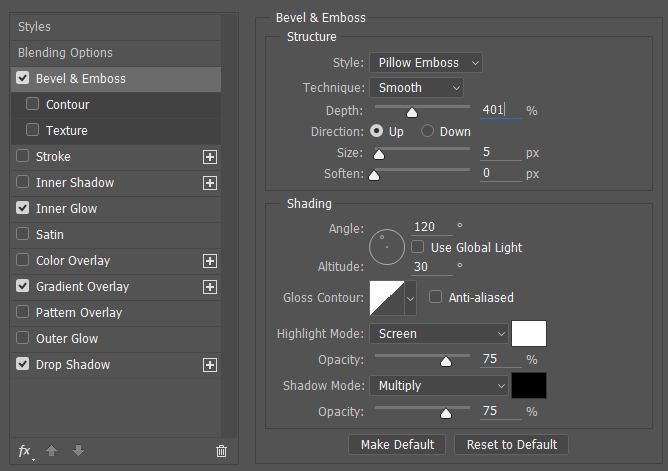Click the move effect up arrow
668x471 pixels.
point(52,451)
